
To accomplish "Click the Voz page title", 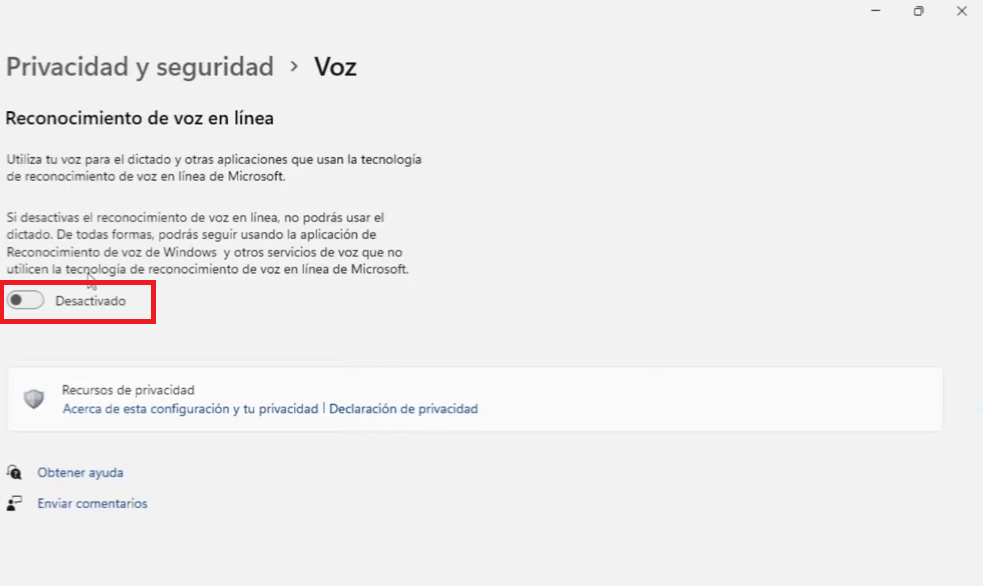I will tap(335, 66).
